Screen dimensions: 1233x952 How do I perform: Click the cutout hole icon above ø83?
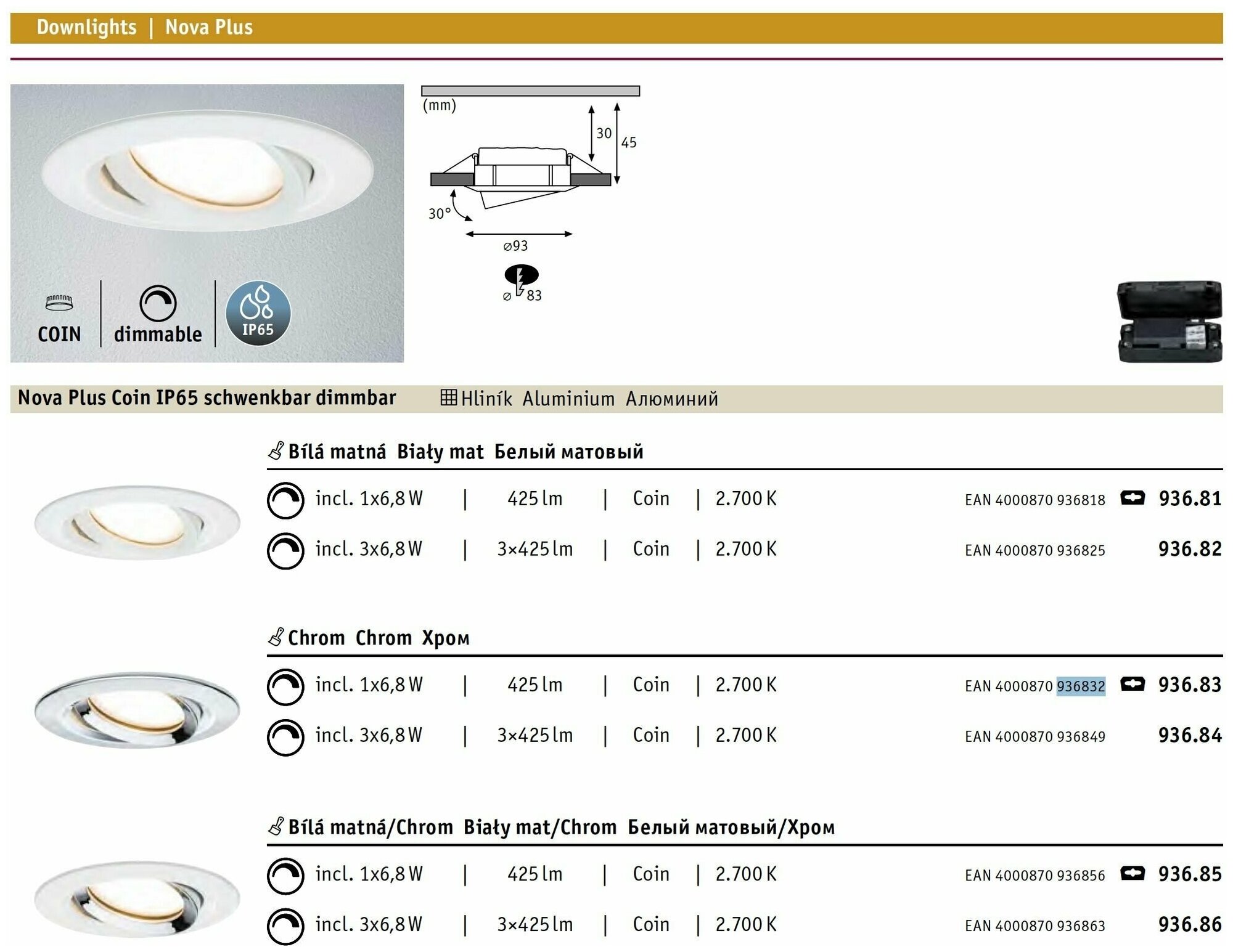[522, 275]
